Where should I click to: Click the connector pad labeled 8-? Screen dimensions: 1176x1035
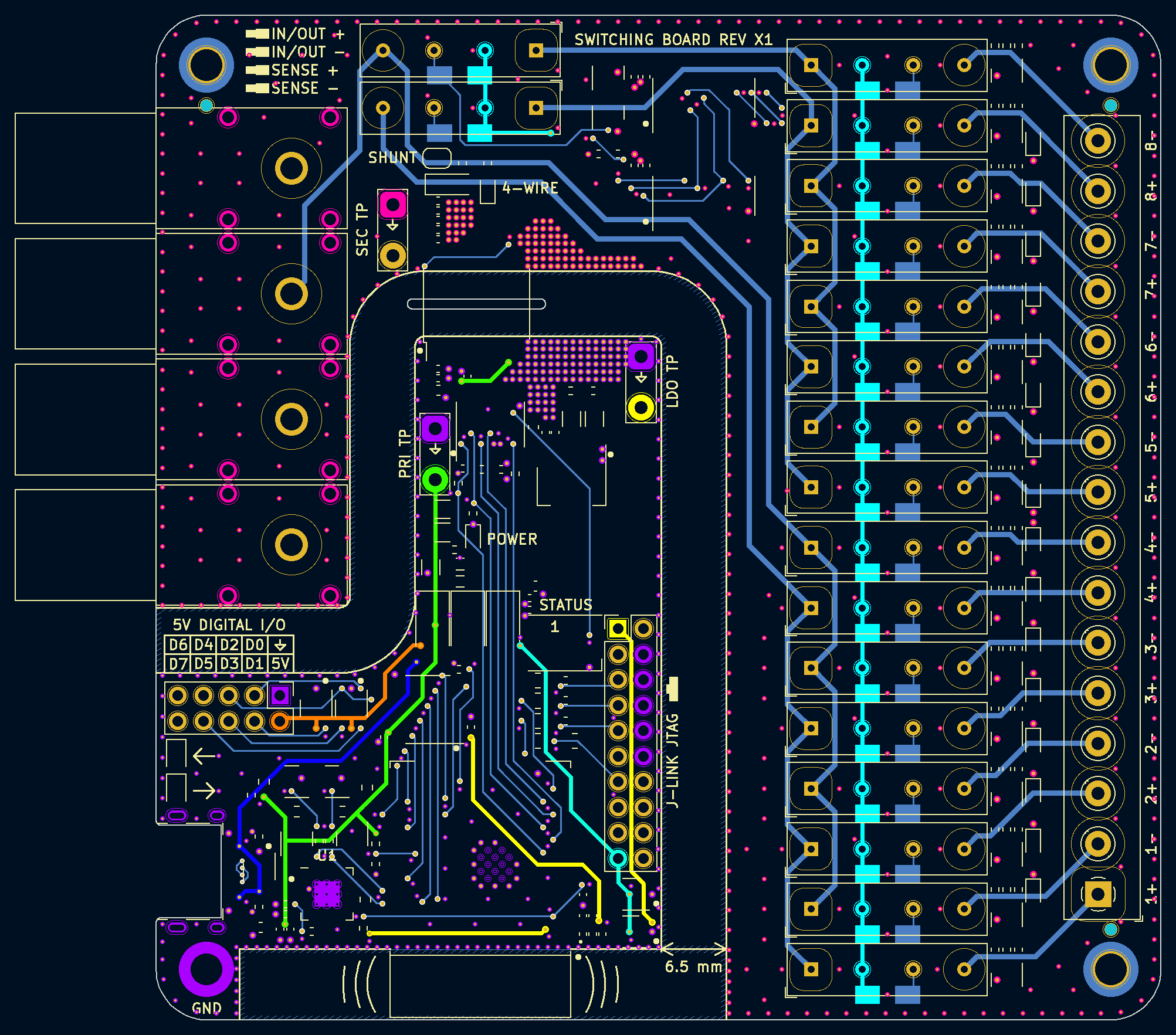[x=1098, y=141]
